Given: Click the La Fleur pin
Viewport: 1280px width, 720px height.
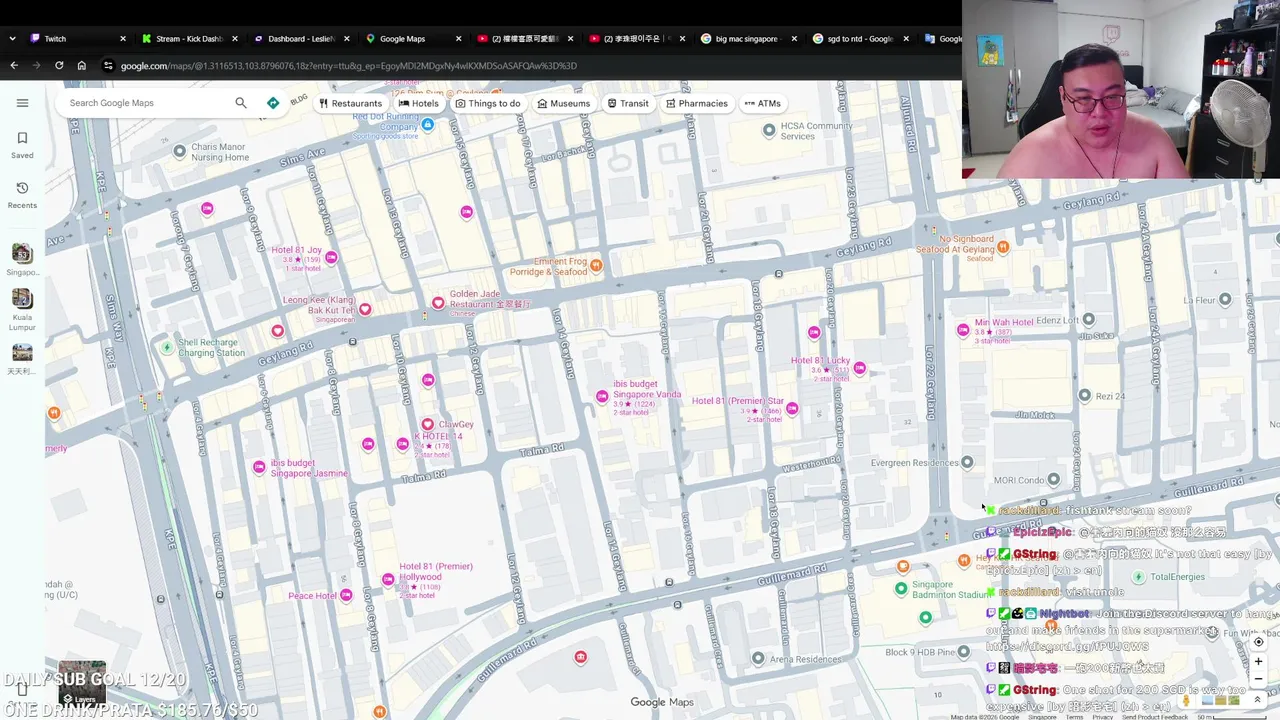Looking at the screenshot, I should (1225, 299).
